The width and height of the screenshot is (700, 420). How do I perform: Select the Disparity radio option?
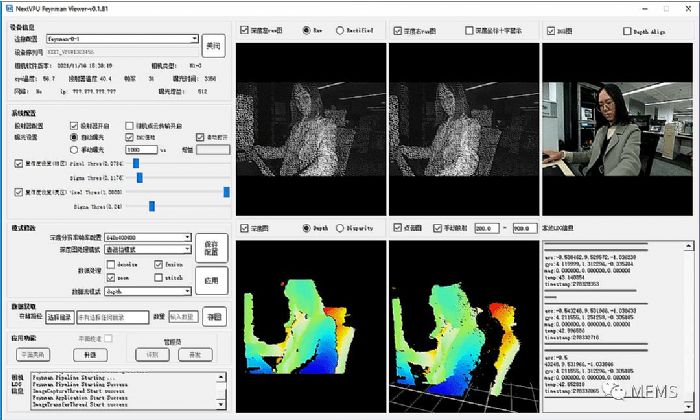coord(341,227)
